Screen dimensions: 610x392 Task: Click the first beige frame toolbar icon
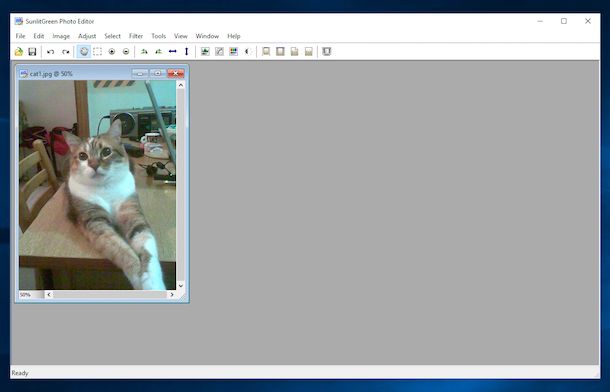coord(266,51)
